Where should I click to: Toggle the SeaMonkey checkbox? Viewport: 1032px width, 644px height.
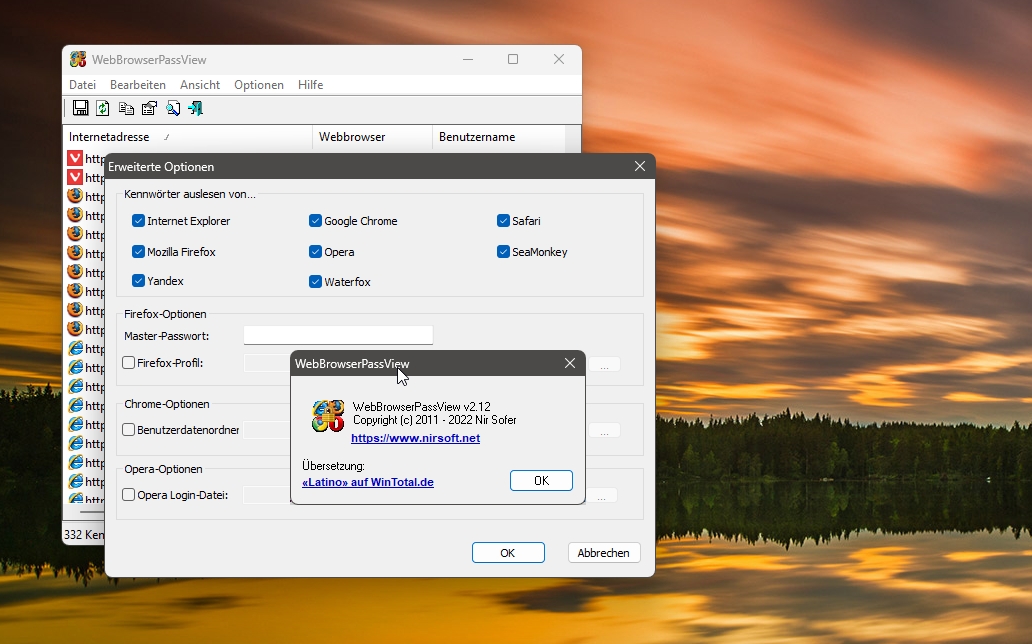click(503, 252)
